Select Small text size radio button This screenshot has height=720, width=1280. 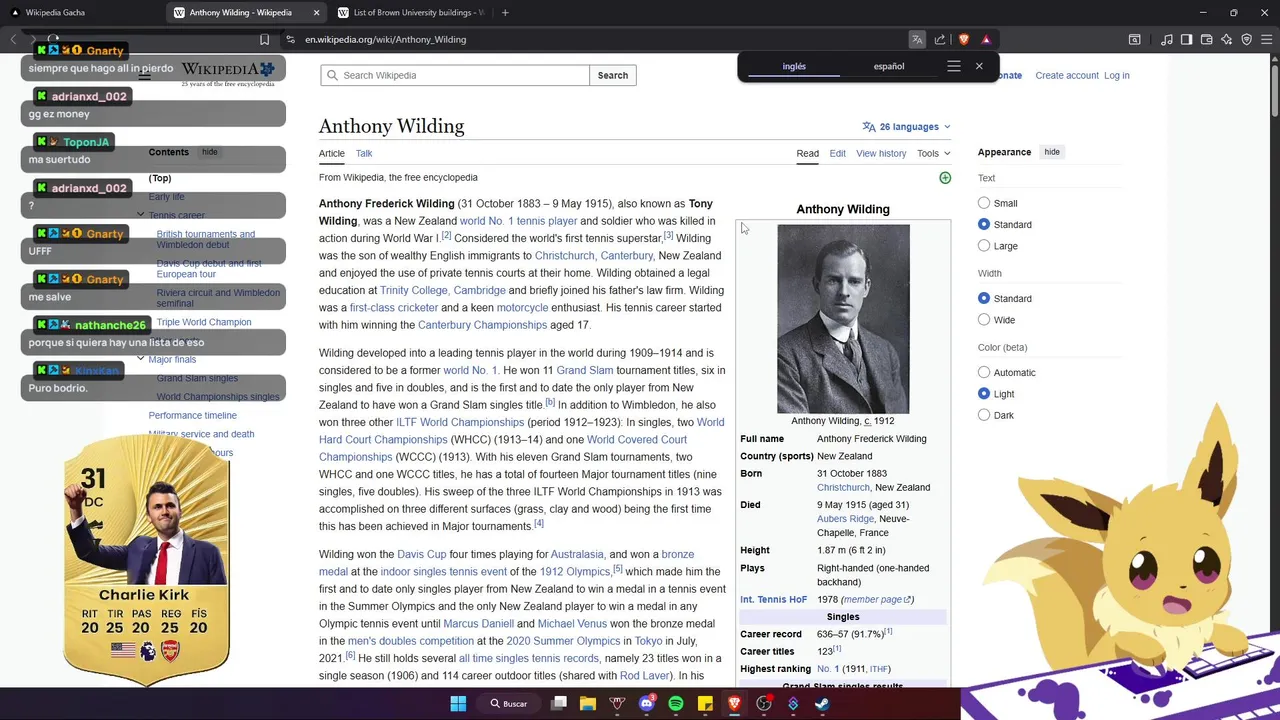click(984, 203)
